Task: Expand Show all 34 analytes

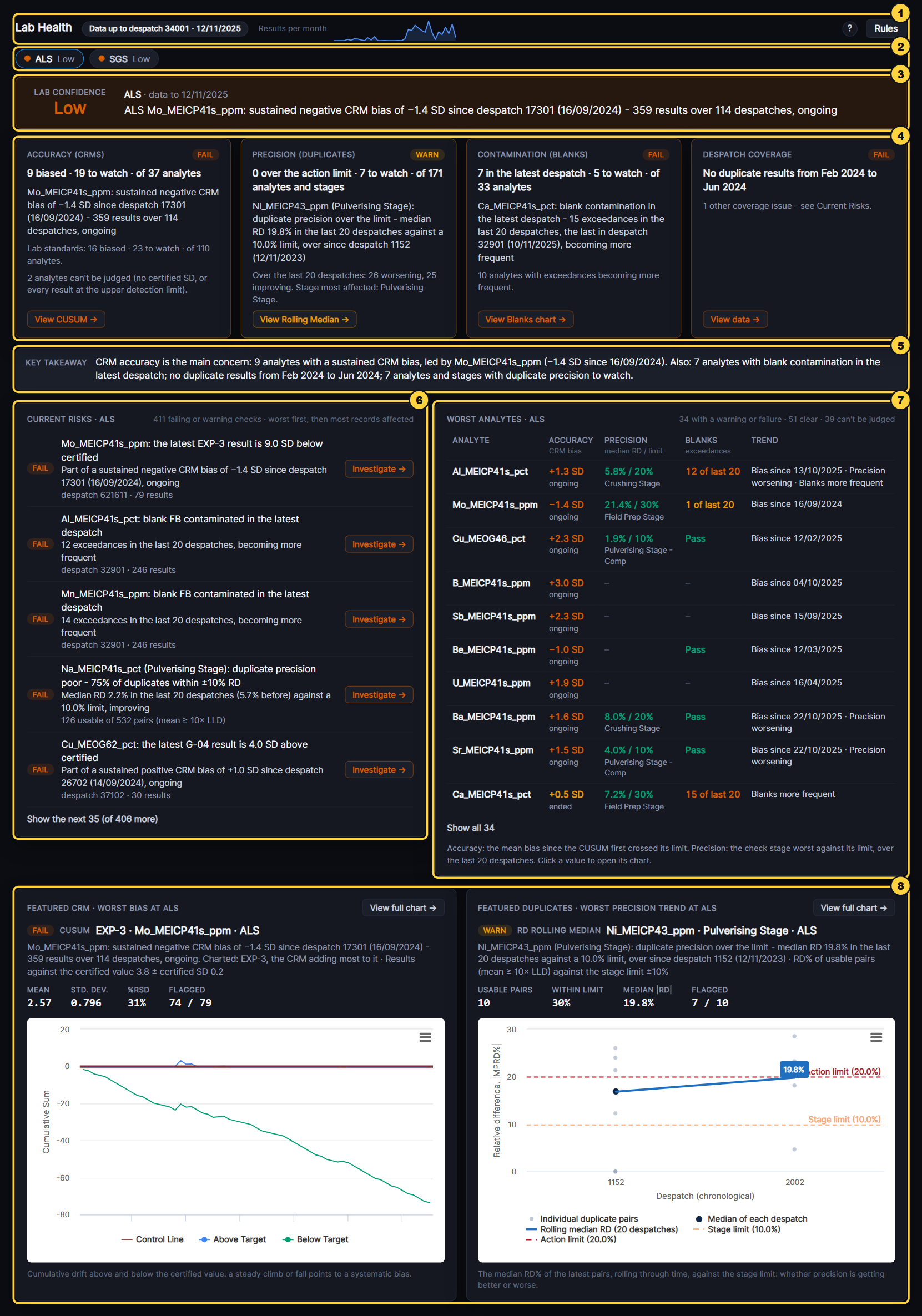Action: tap(470, 828)
